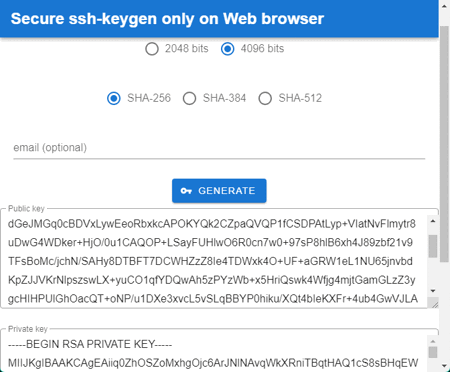Image resolution: width=450 pixels, height=372 pixels.
Task: Click inside the Private key text area
Action: [214, 353]
